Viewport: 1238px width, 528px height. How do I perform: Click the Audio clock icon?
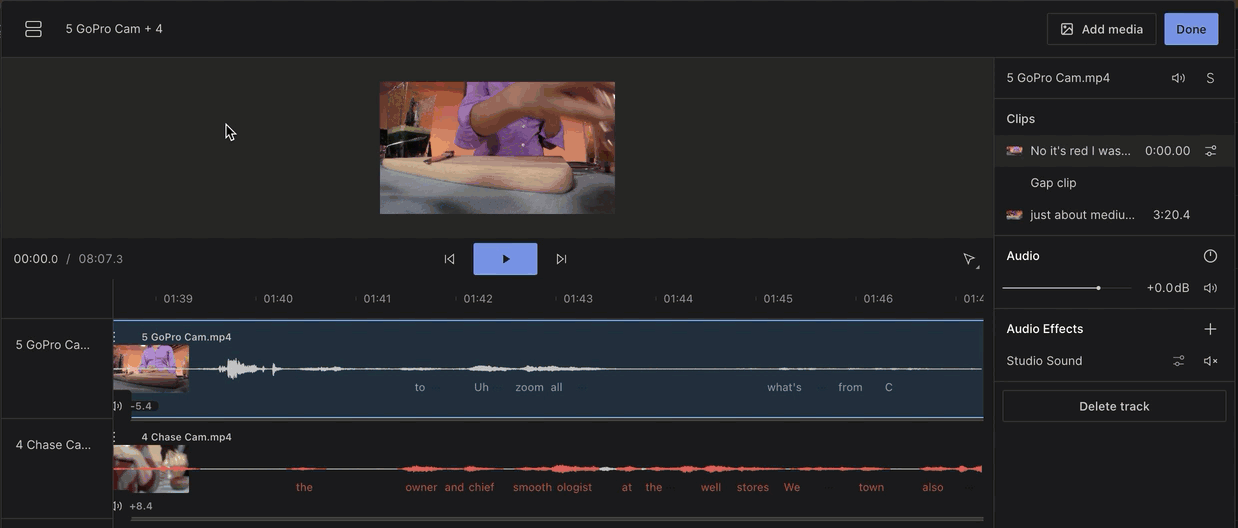pyautogui.click(x=1210, y=256)
